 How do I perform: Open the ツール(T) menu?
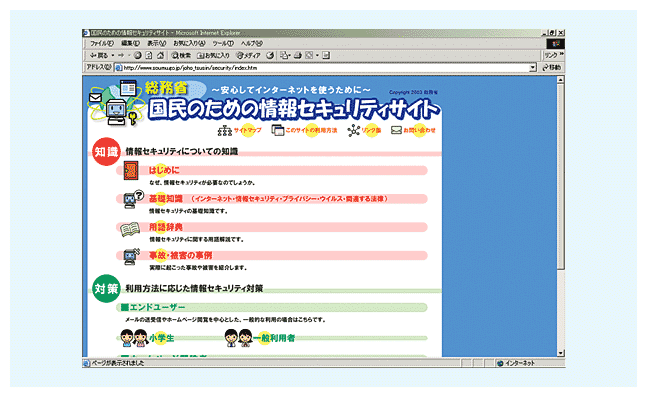223,43
